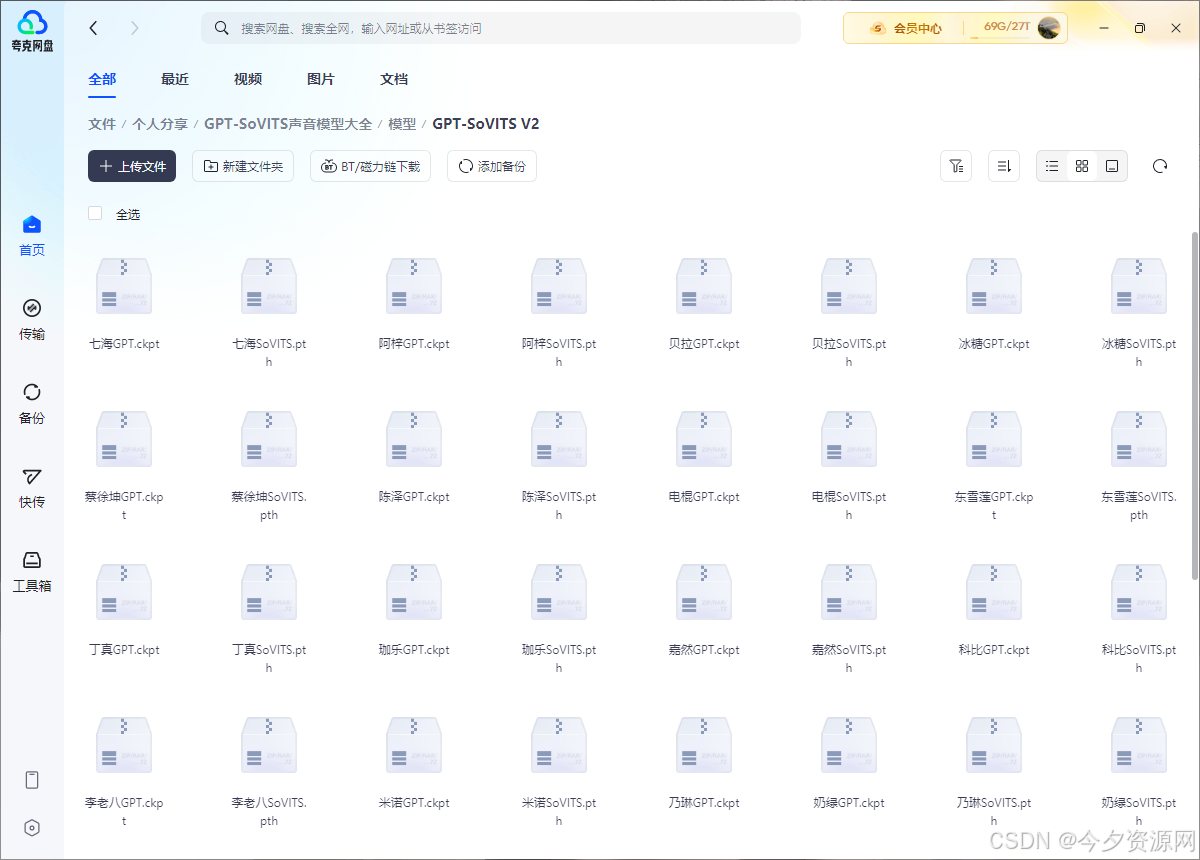This screenshot has height=860, width=1200.
Task: Click the 贝拉SoVITS.pth filename text
Action: 849,352
